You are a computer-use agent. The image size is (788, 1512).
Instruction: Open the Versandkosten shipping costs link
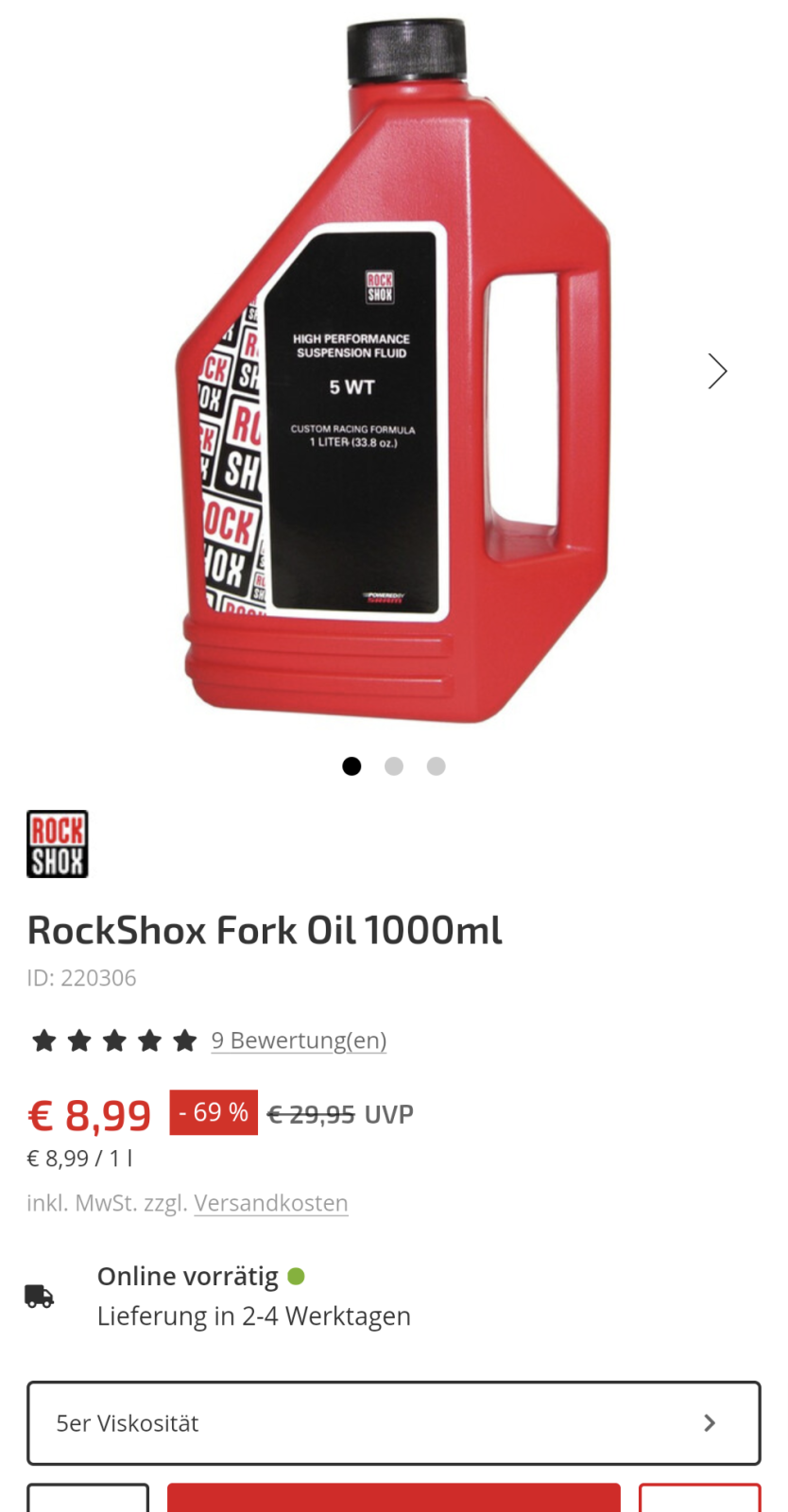coord(271,1203)
